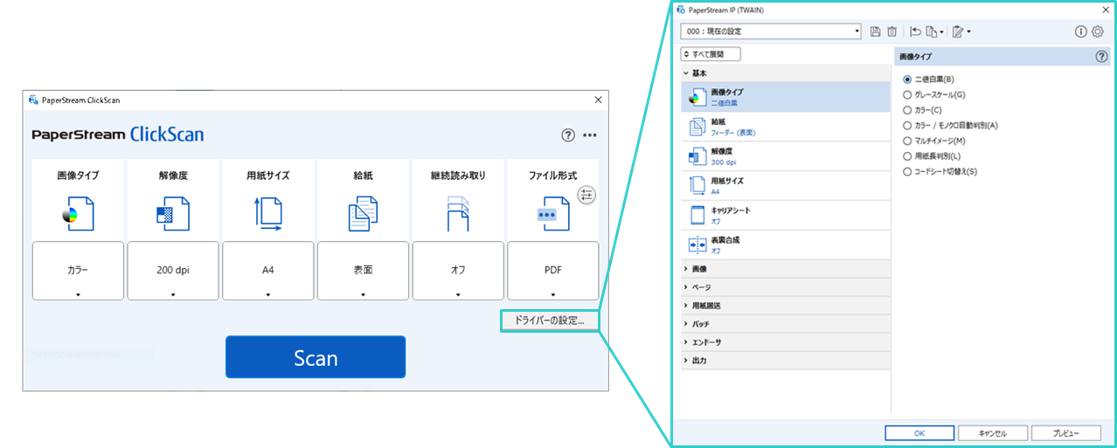This screenshot has height=448, width=1117.
Task: Choose カラー / モノクロ自動判別(A) option
Action: (907, 125)
